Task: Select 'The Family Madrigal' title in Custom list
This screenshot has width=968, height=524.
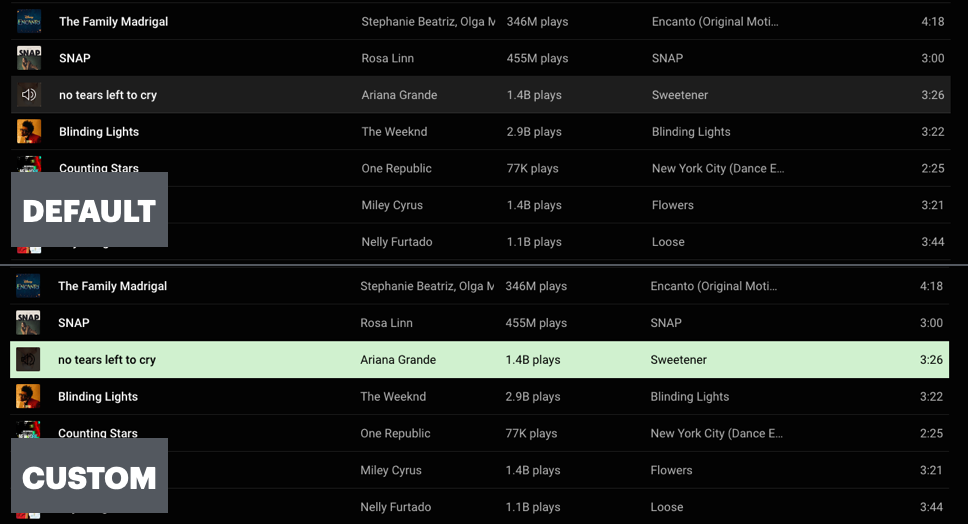Action: click(112, 286)
